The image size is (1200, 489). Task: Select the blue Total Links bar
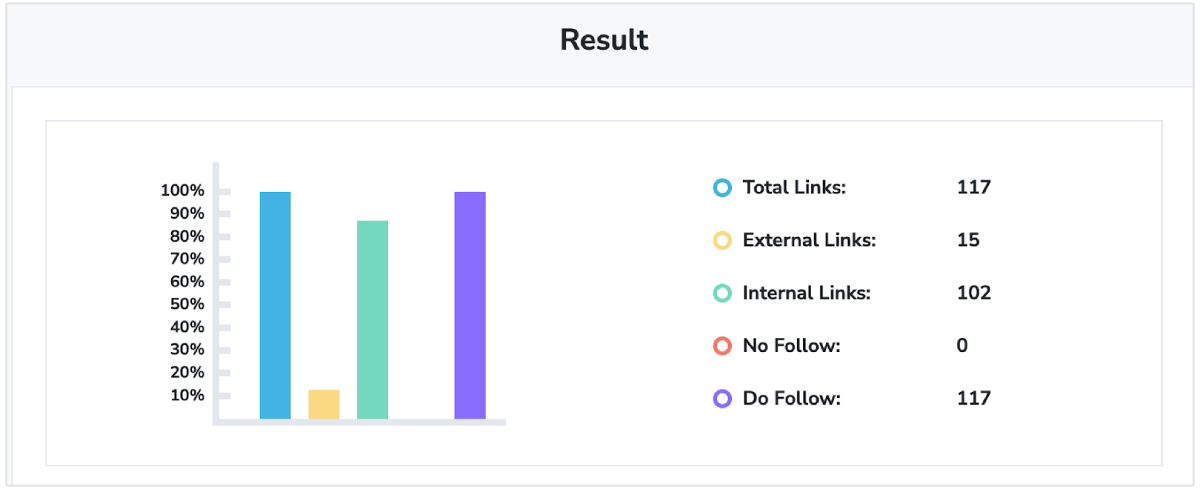pyautogui.click(x=275, y=305)
